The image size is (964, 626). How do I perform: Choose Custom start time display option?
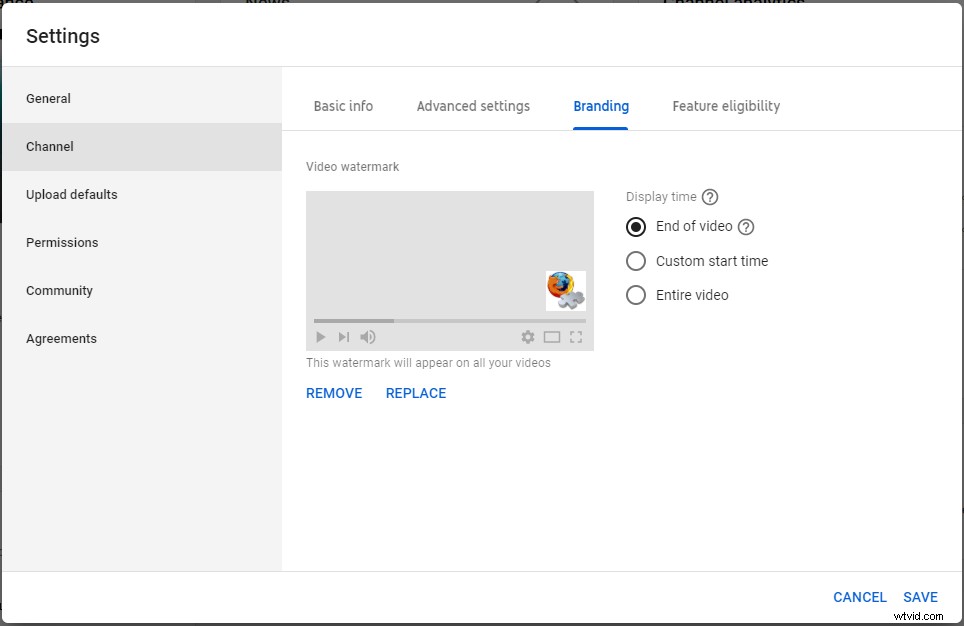point(636,261)
